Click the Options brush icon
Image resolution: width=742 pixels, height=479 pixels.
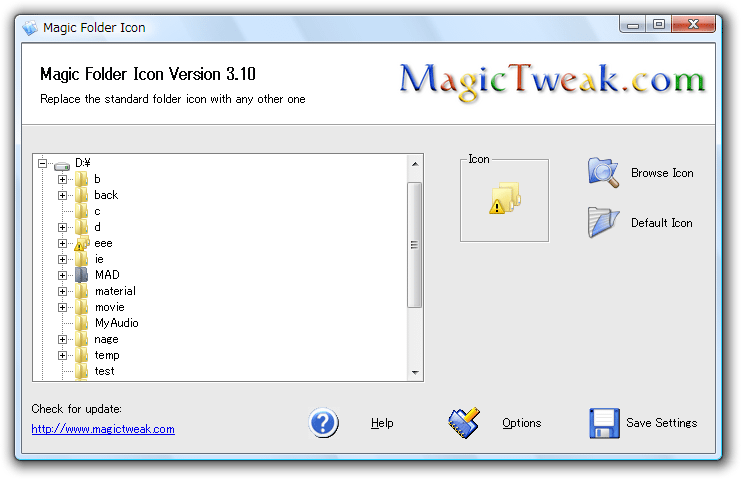point(464,423)
